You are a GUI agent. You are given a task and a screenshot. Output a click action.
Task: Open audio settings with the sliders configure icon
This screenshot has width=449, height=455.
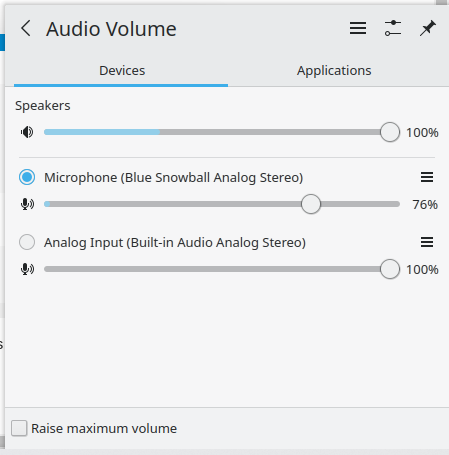(x=393, y=28)
